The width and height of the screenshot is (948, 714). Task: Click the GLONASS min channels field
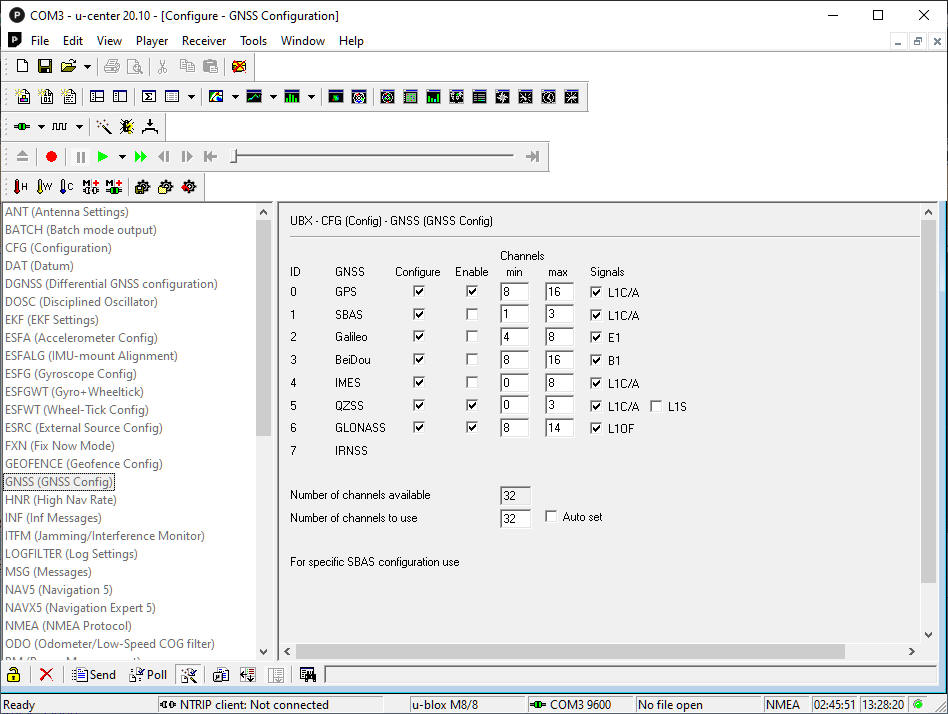pos(514,427)
